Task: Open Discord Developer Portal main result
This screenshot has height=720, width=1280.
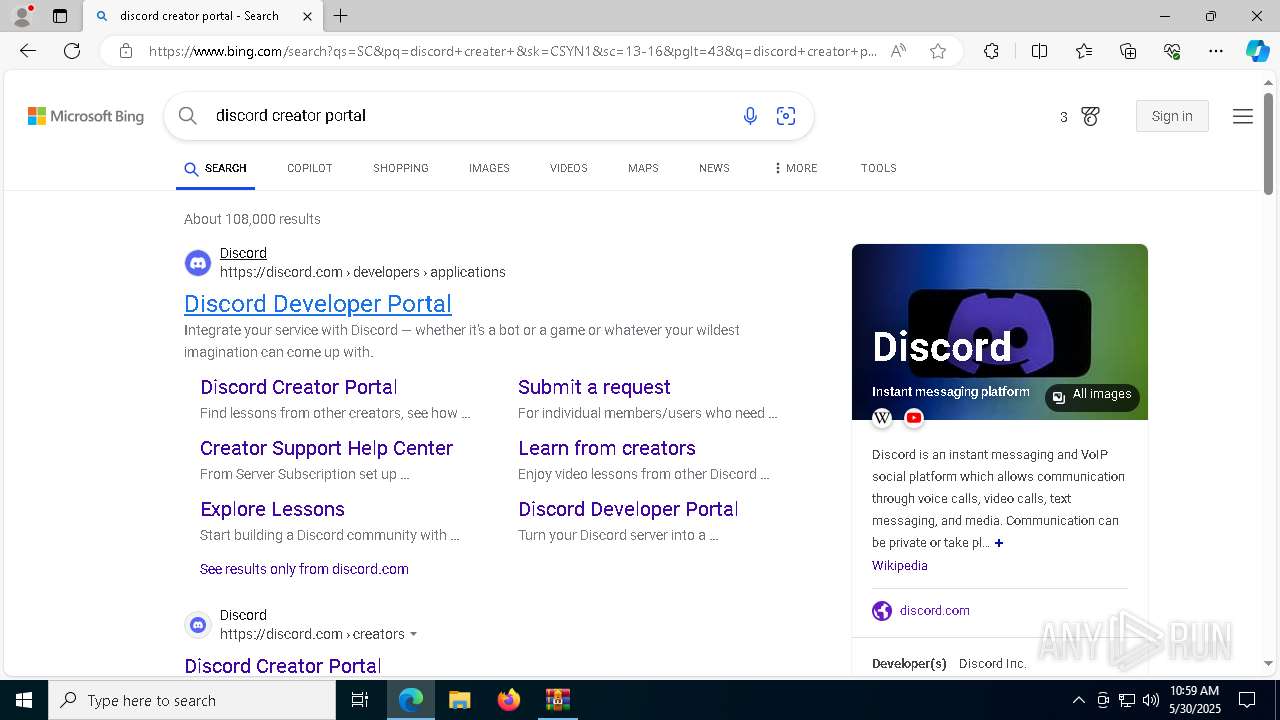Action: [318, 303]
